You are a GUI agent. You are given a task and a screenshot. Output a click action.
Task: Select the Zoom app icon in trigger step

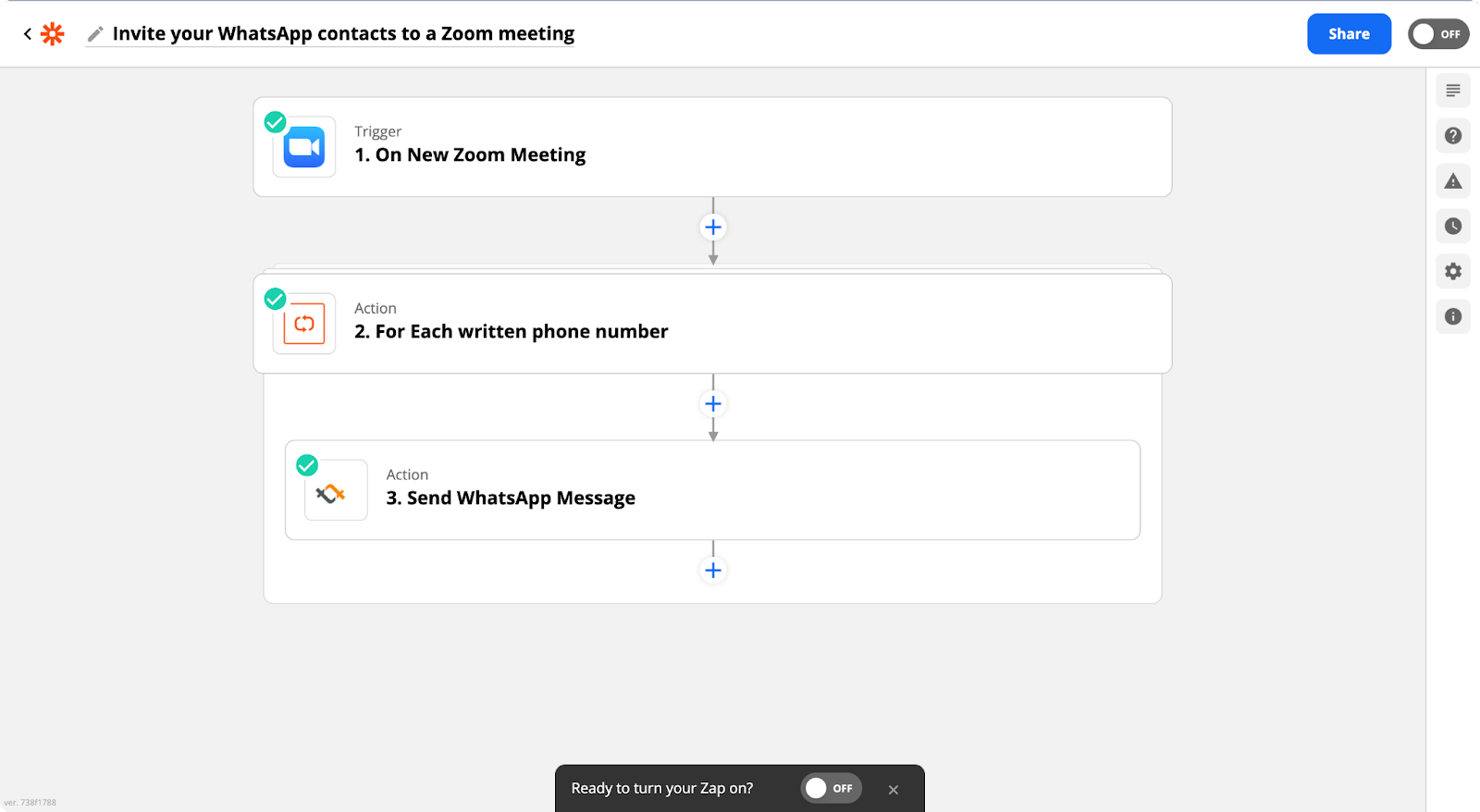[x=304, y=147]
